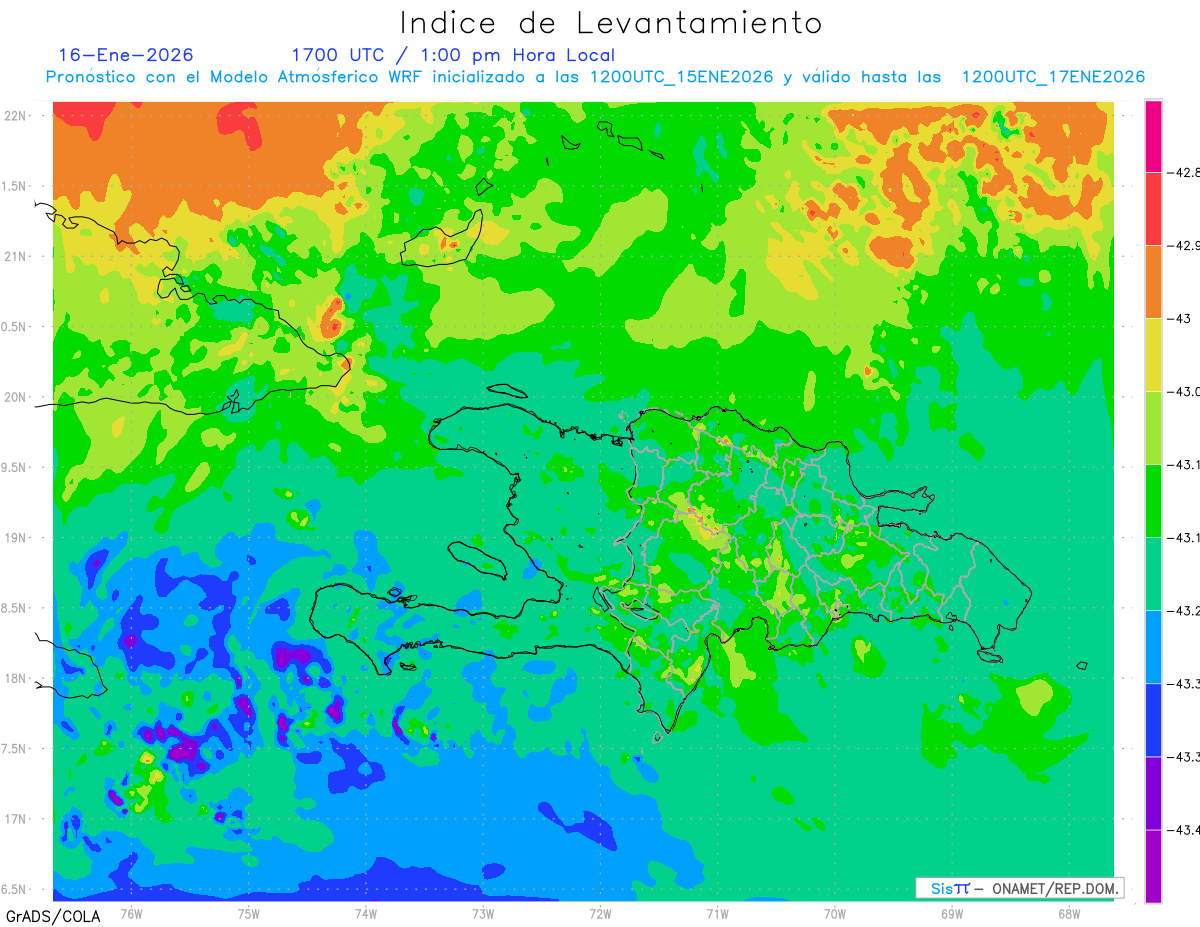Click the '73W' longitude label
1200x927 pixels.
point(483,914)
